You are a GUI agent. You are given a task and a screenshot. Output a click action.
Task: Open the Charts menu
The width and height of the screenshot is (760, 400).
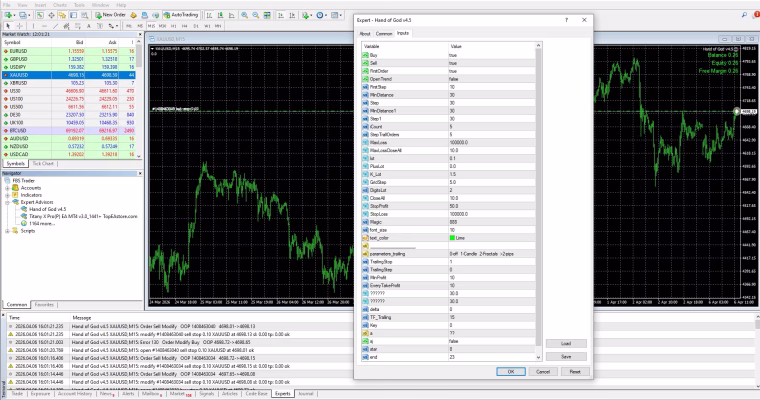[x=60, y=5]
